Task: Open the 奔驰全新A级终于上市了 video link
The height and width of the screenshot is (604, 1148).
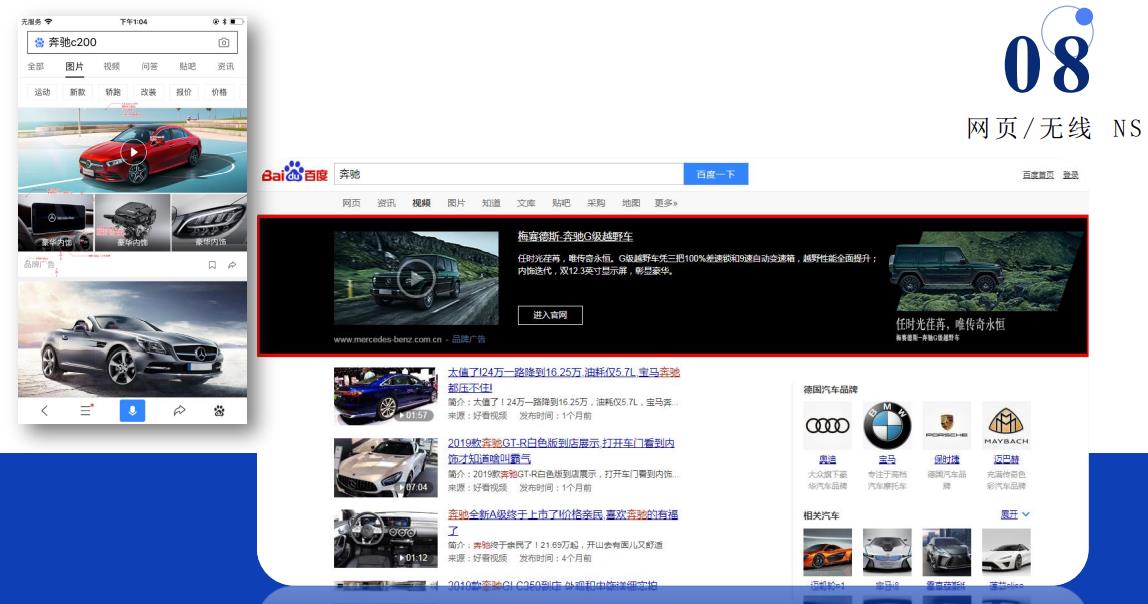Action: pyautogui.click(x=562, y=522)
